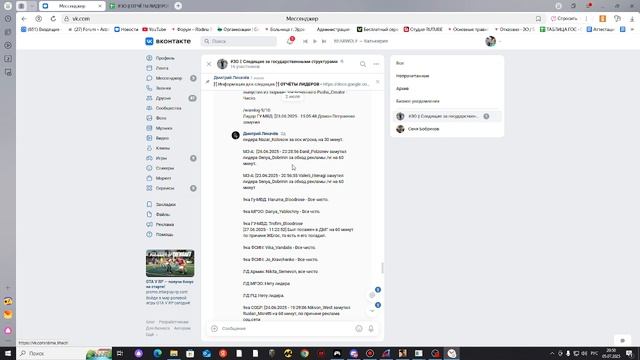Image resolution: width=640 pixels, height=360 pixels.
Task: Close the open chat with X icon
Action: coord(209,64)
